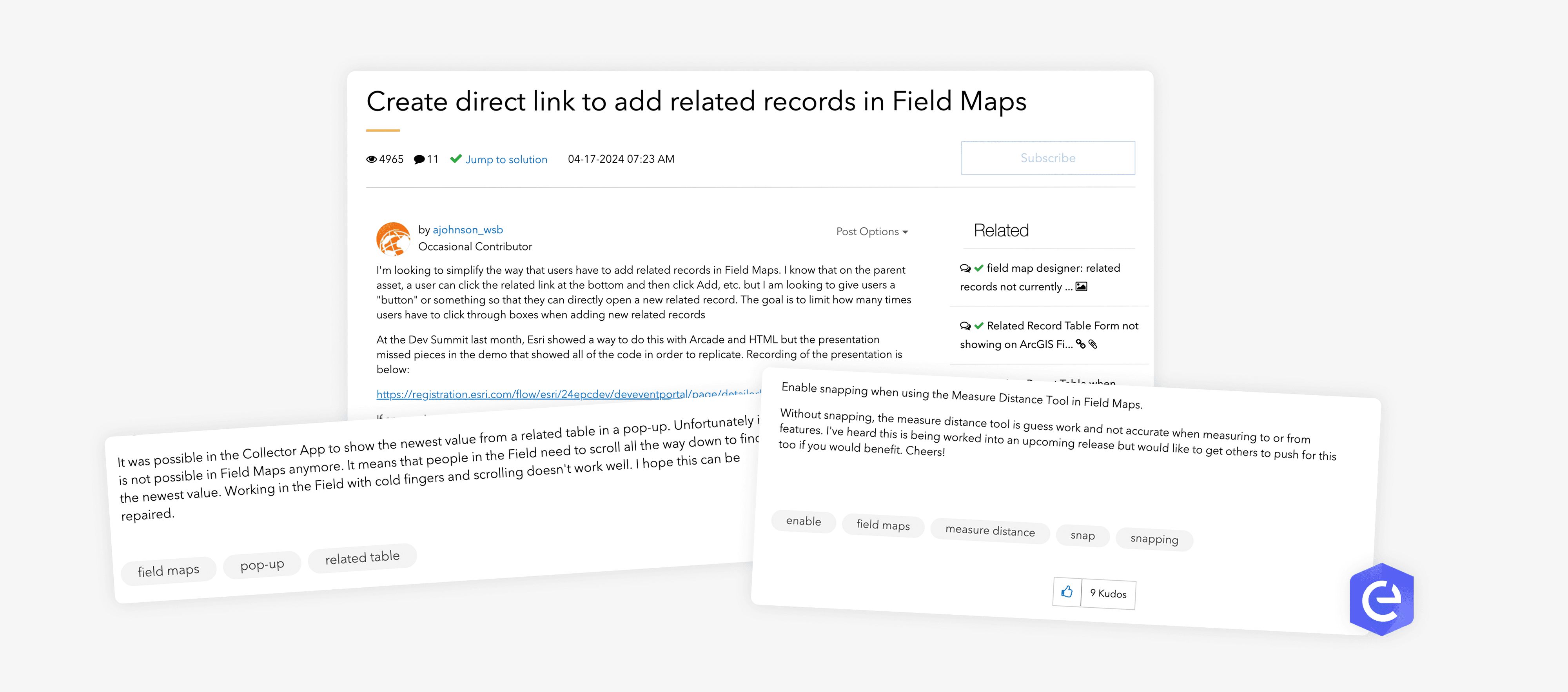Click the thumbs-up kudos icon
The image size is (1568, 692).
point(1066,591)
